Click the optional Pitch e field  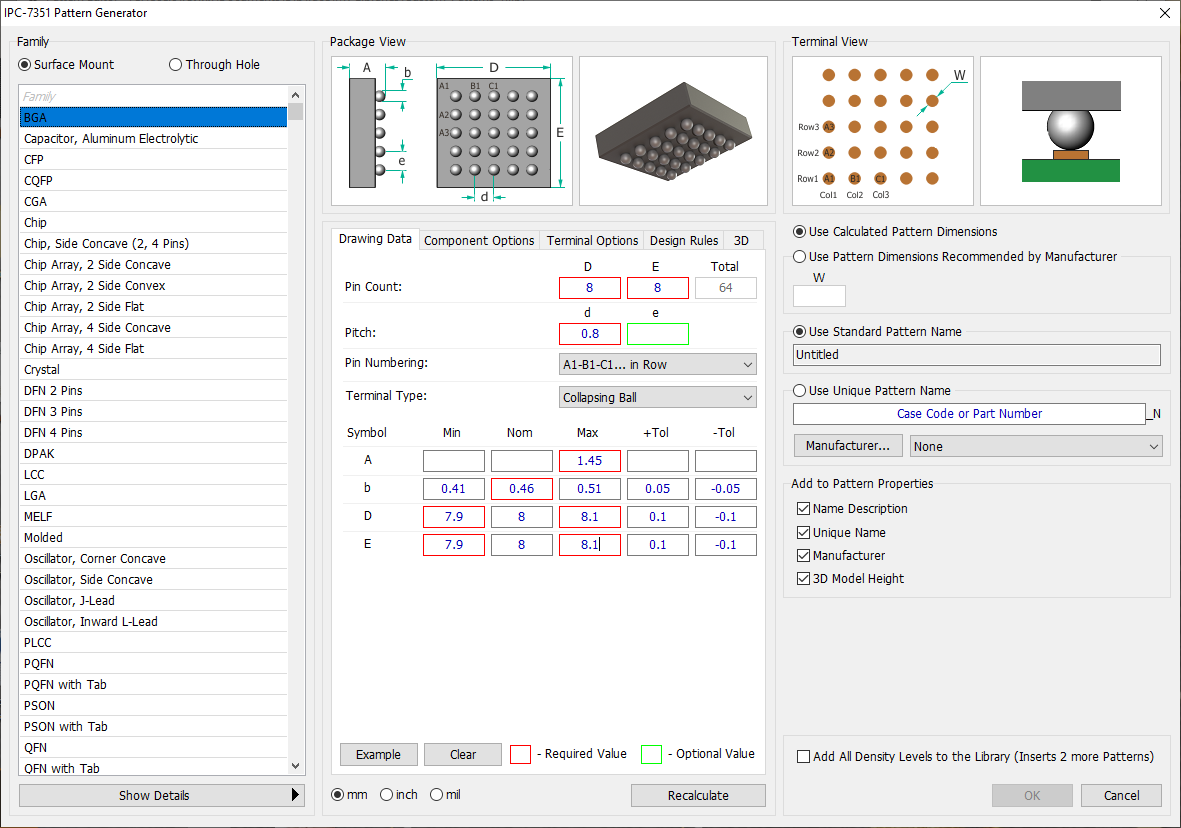tap(658, 334)
